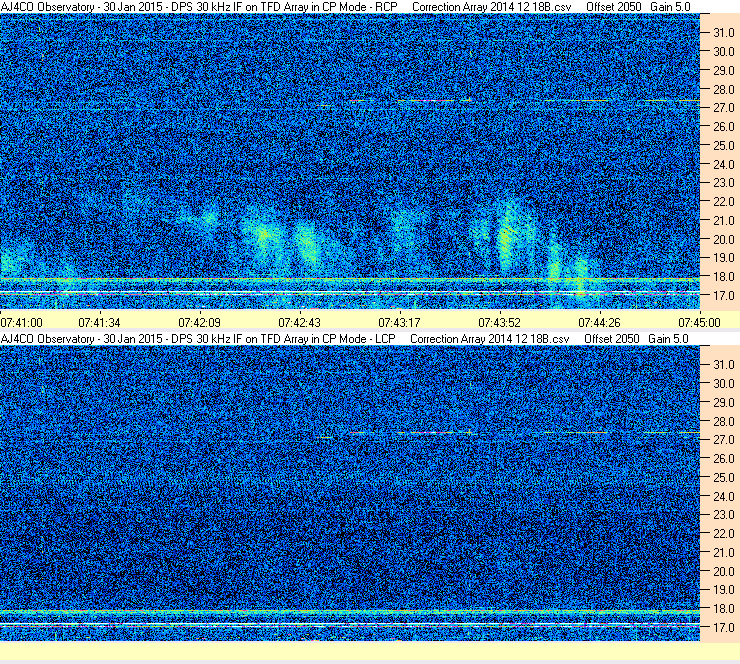Click the 22.0 frequency label on RCP chart
This screenshot has width=740, height=664.
pos(723,202)
